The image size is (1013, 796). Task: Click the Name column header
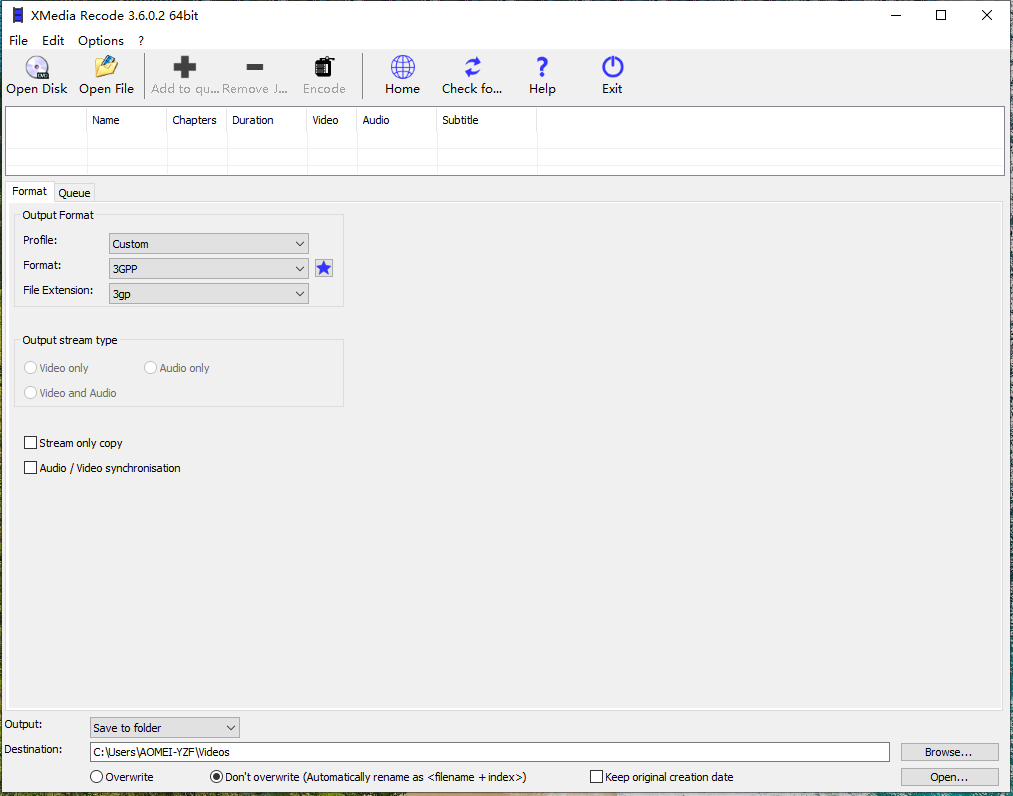click(127, 120)
